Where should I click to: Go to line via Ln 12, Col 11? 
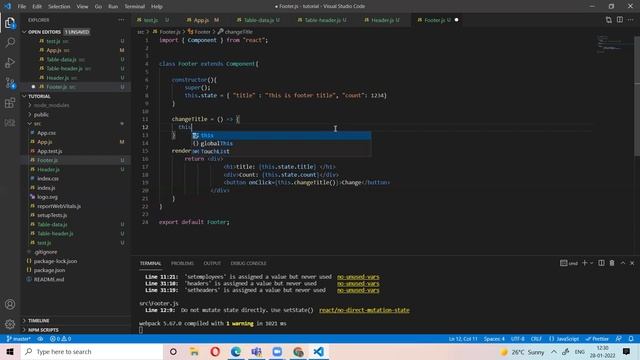tap(463, 339)
